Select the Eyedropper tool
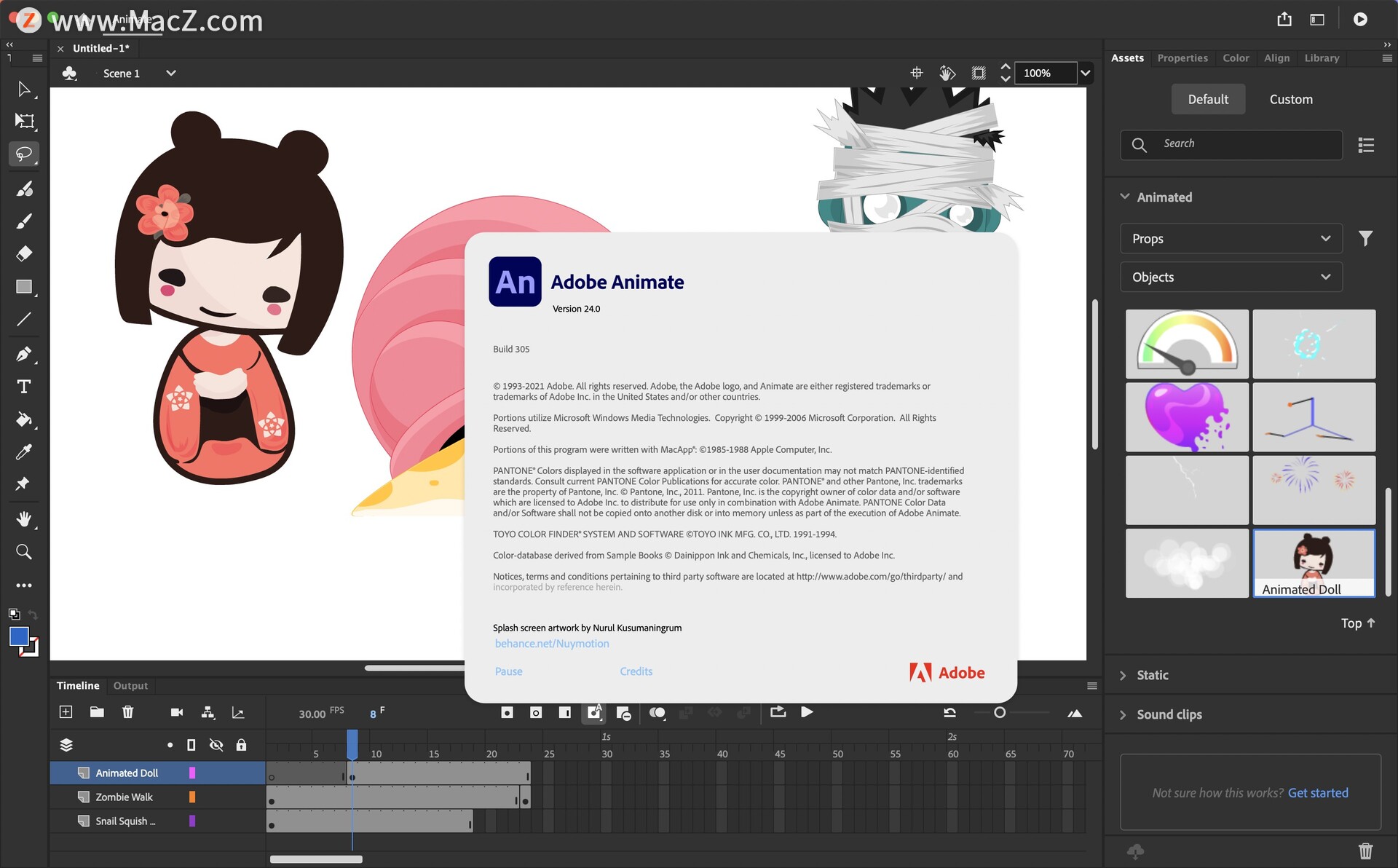 click(x=24, y=452)
